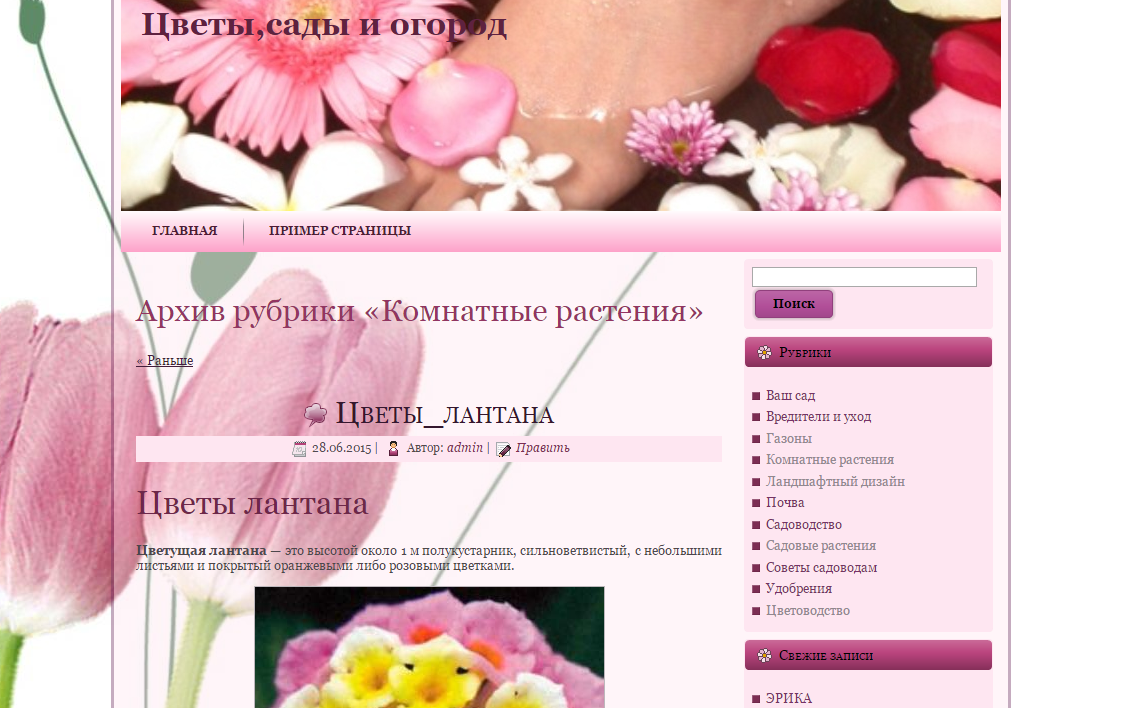The height and width of the screenshot is (708, 1131).
Task: Click the Свежие записи sidebar heading
Action: (x=826, y=655)
